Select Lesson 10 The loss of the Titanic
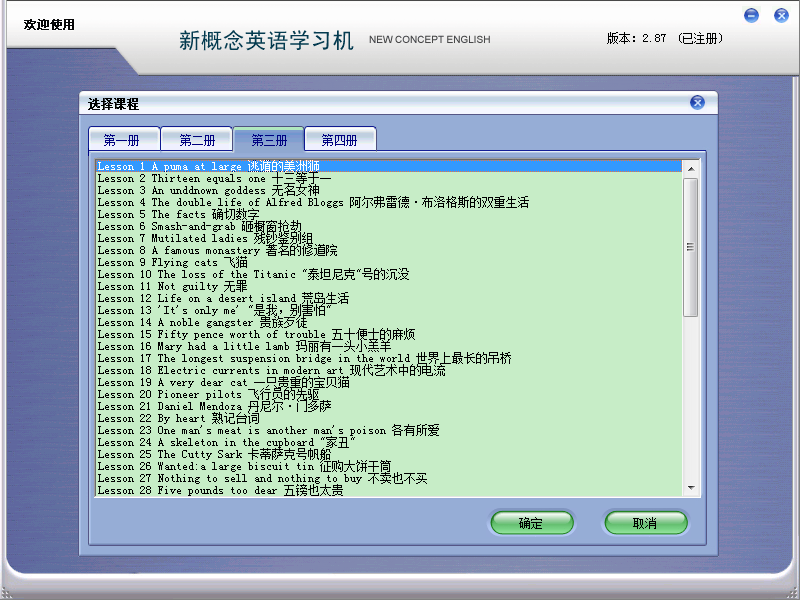Viewport: 800px width, 600px height. coord(389,274)
